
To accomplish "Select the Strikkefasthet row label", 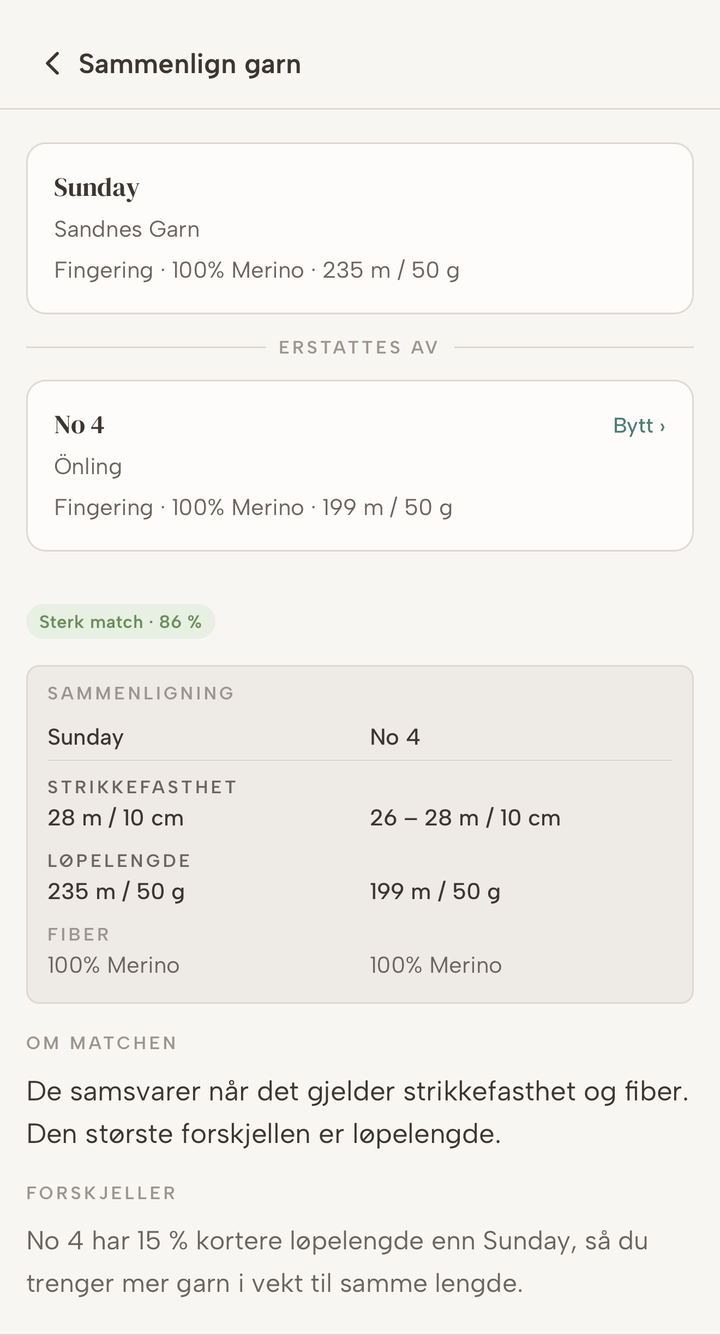I will tap(142, 787).
